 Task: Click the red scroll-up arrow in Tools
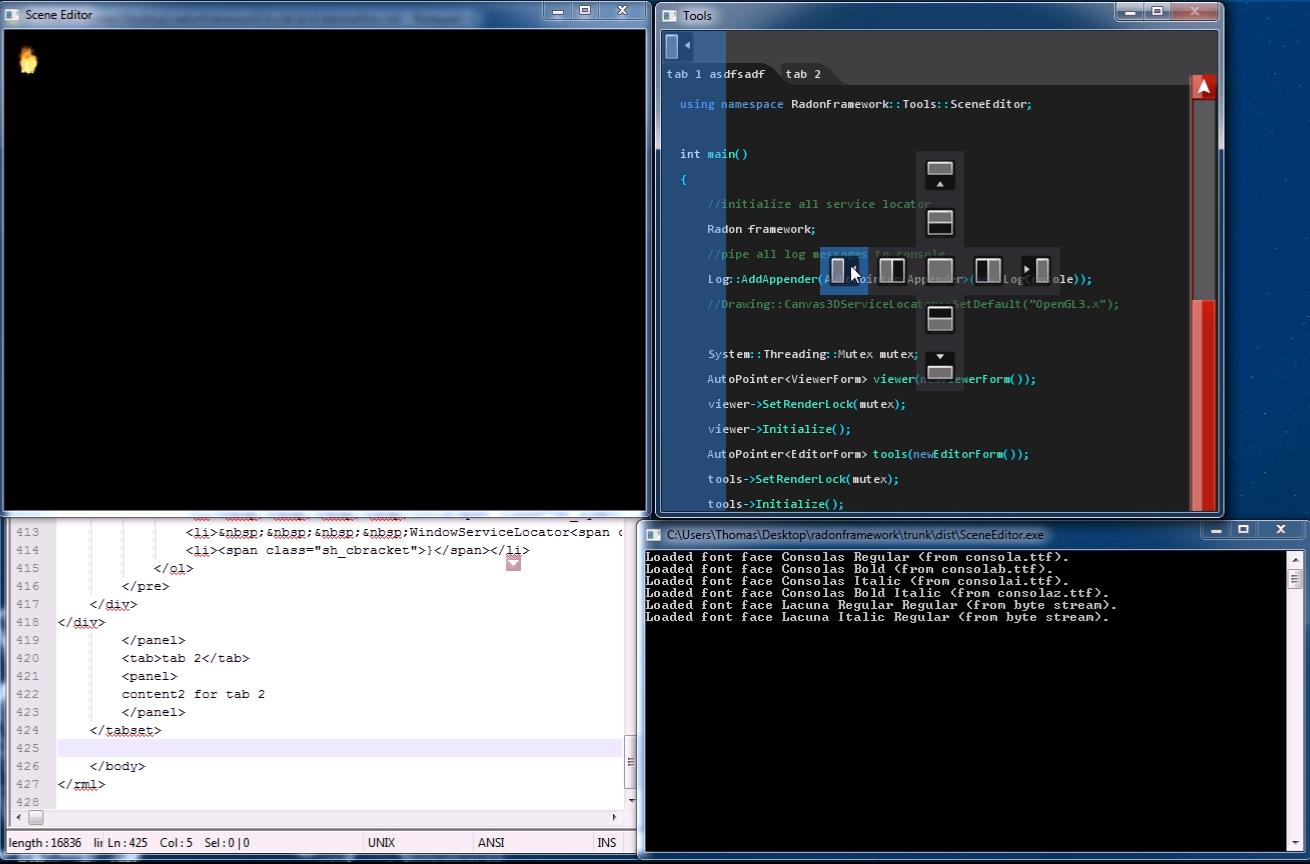(1203, 87)
